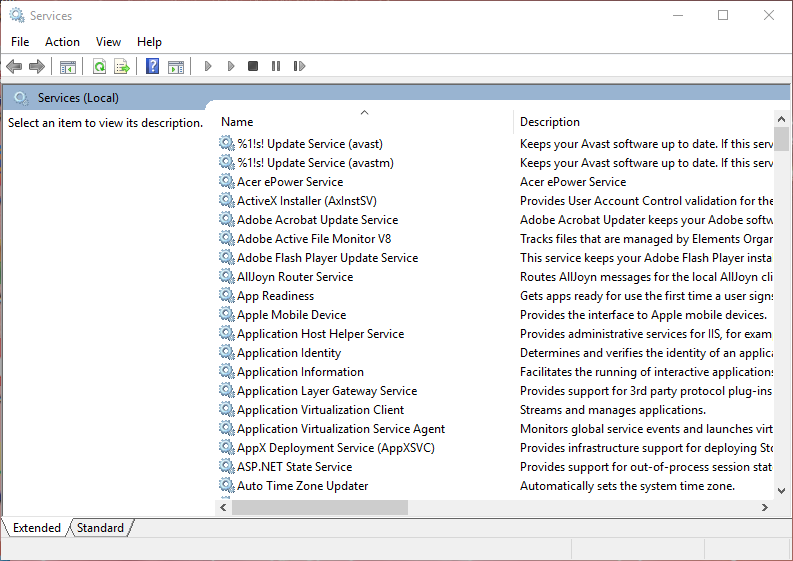Click the second Start Service play icon
The height and width of the screenshot is (561, 793).
click(231, 66)
